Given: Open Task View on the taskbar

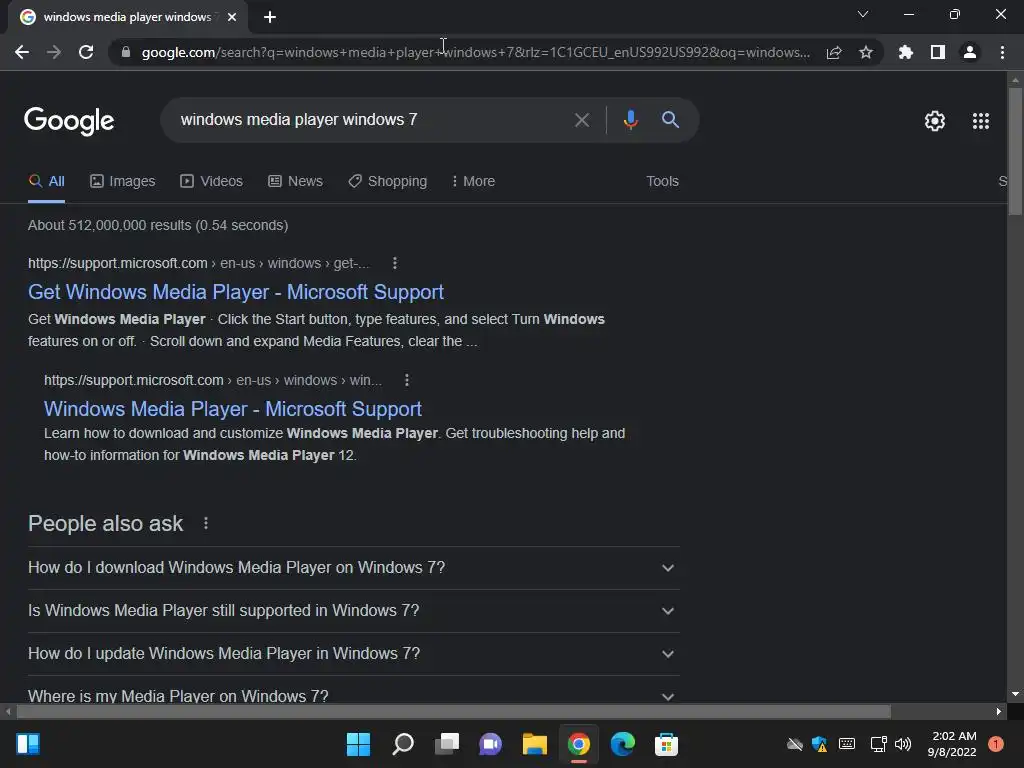Looking at the screenshot, I should tap(447, 744).
